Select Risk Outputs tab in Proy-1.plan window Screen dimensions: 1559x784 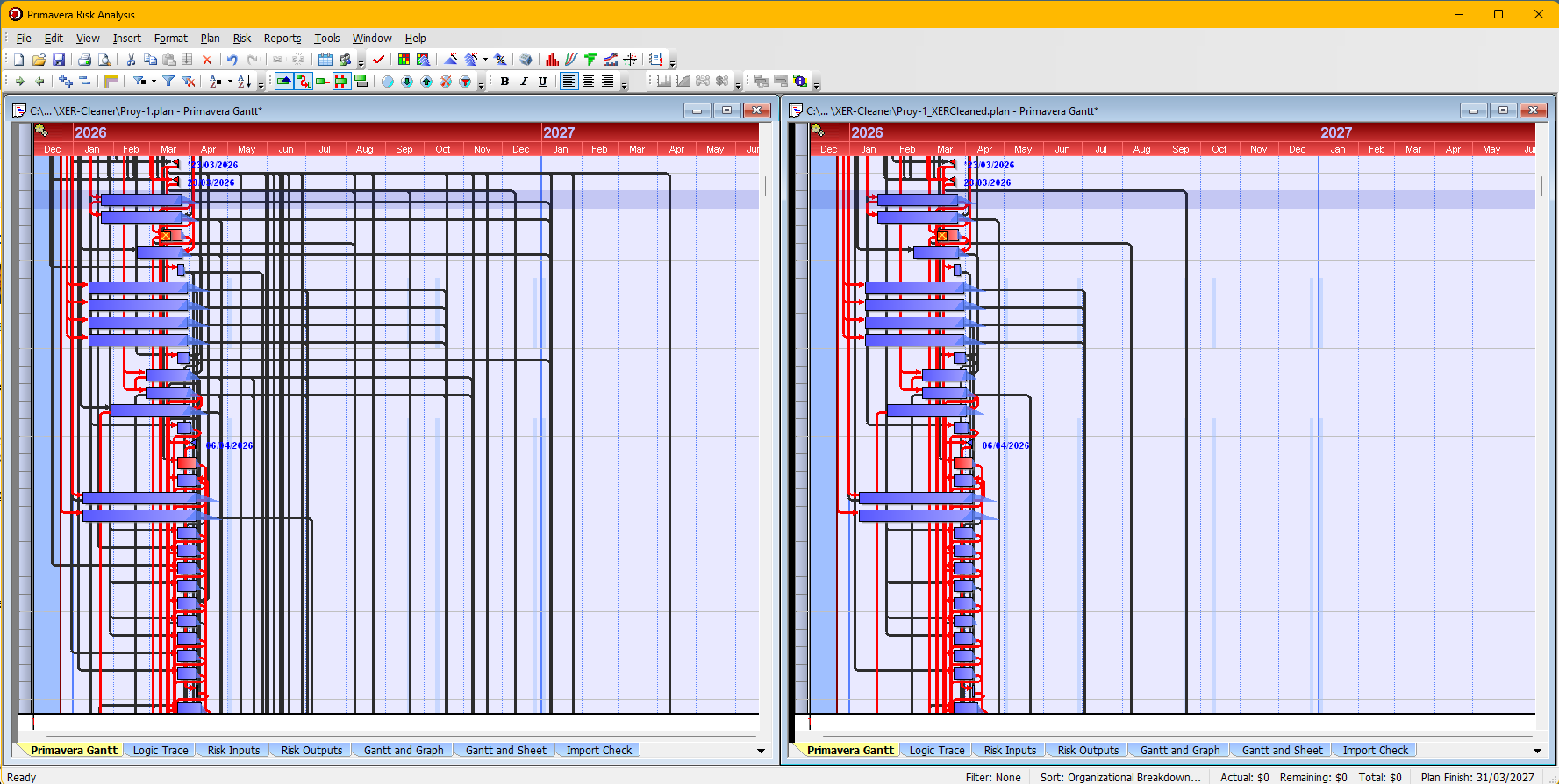point(311,751)
